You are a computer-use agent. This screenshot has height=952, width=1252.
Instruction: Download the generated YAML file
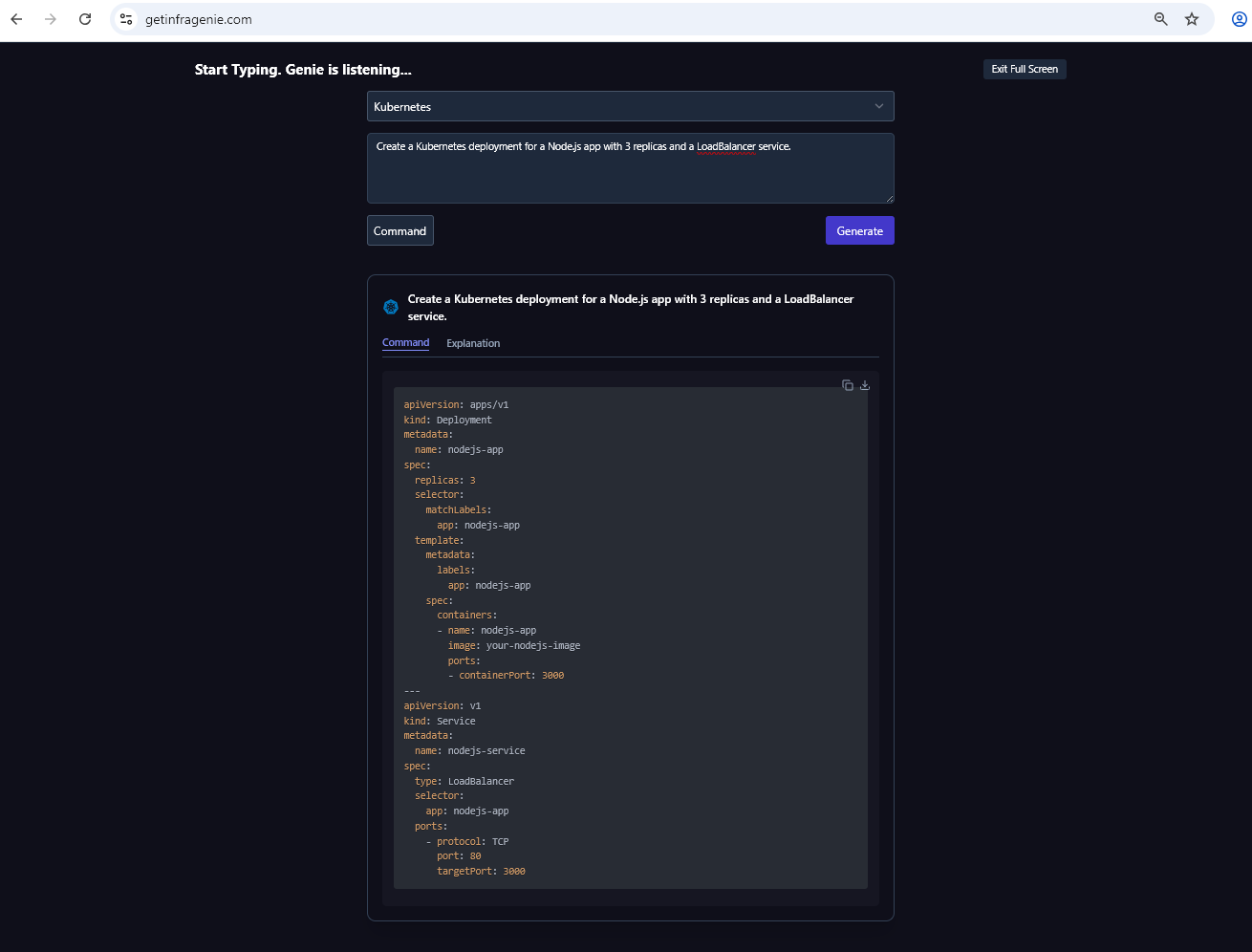(865, 385)
